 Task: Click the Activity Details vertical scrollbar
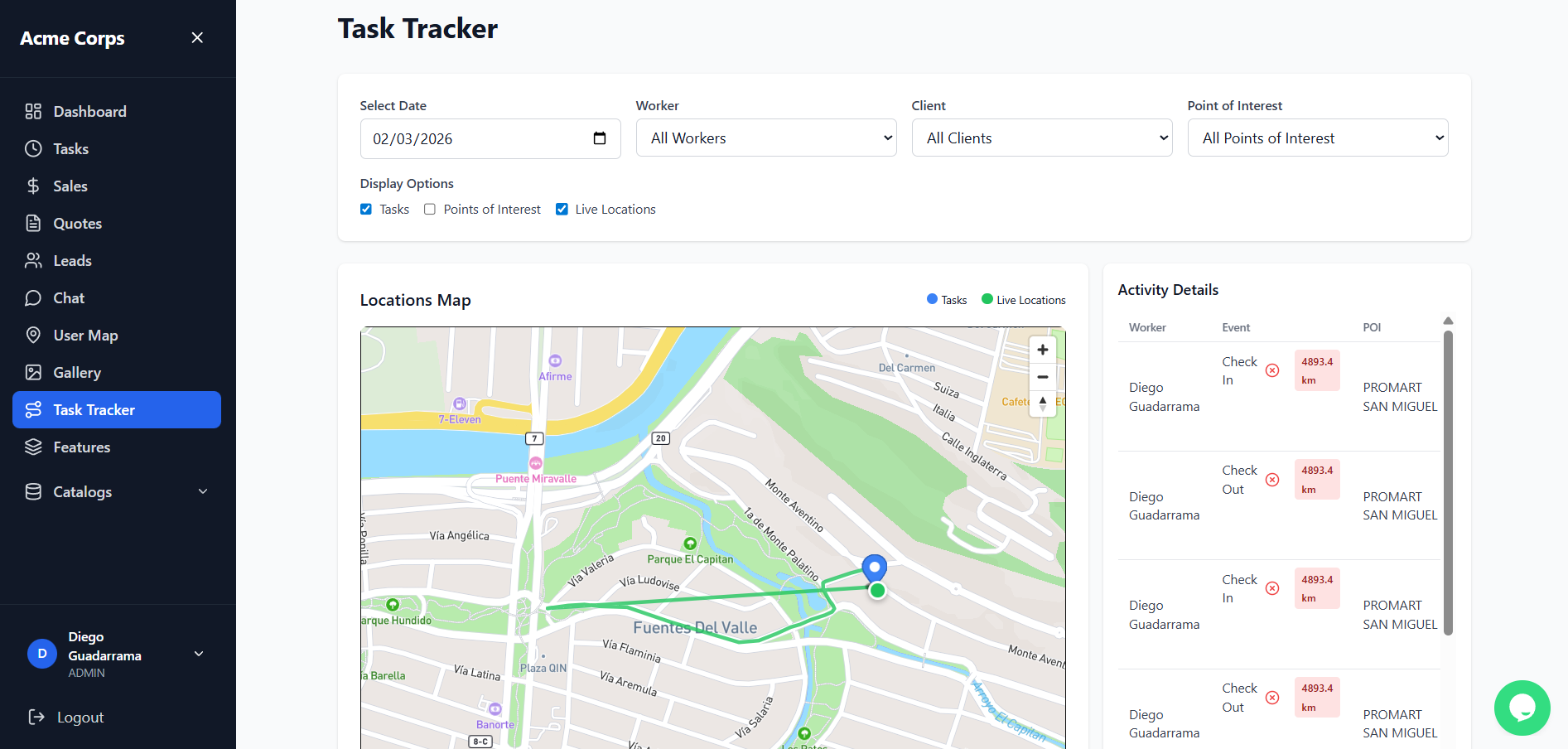tap(1448, 481)
